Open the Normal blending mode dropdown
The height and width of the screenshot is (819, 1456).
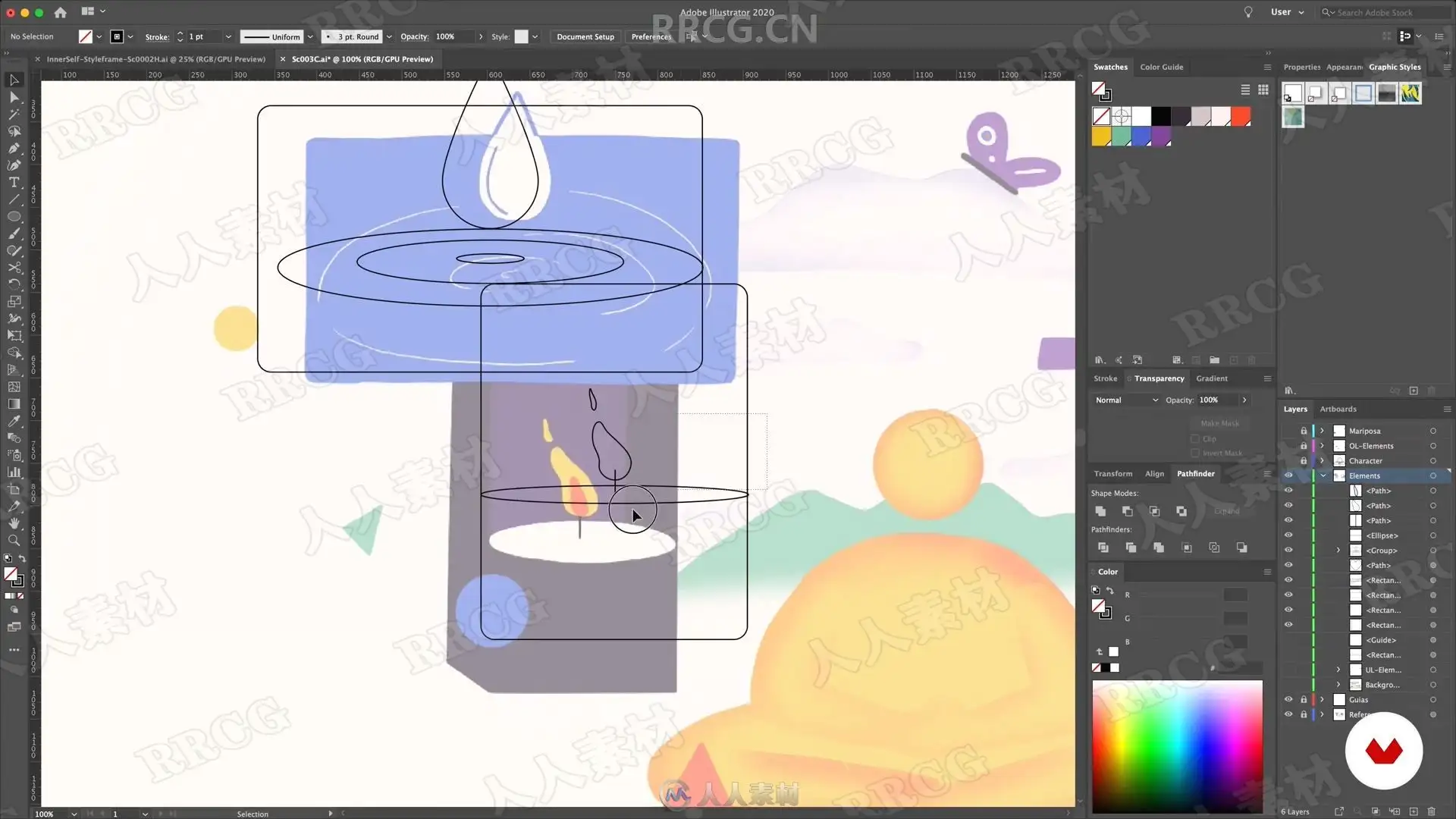1126,400
